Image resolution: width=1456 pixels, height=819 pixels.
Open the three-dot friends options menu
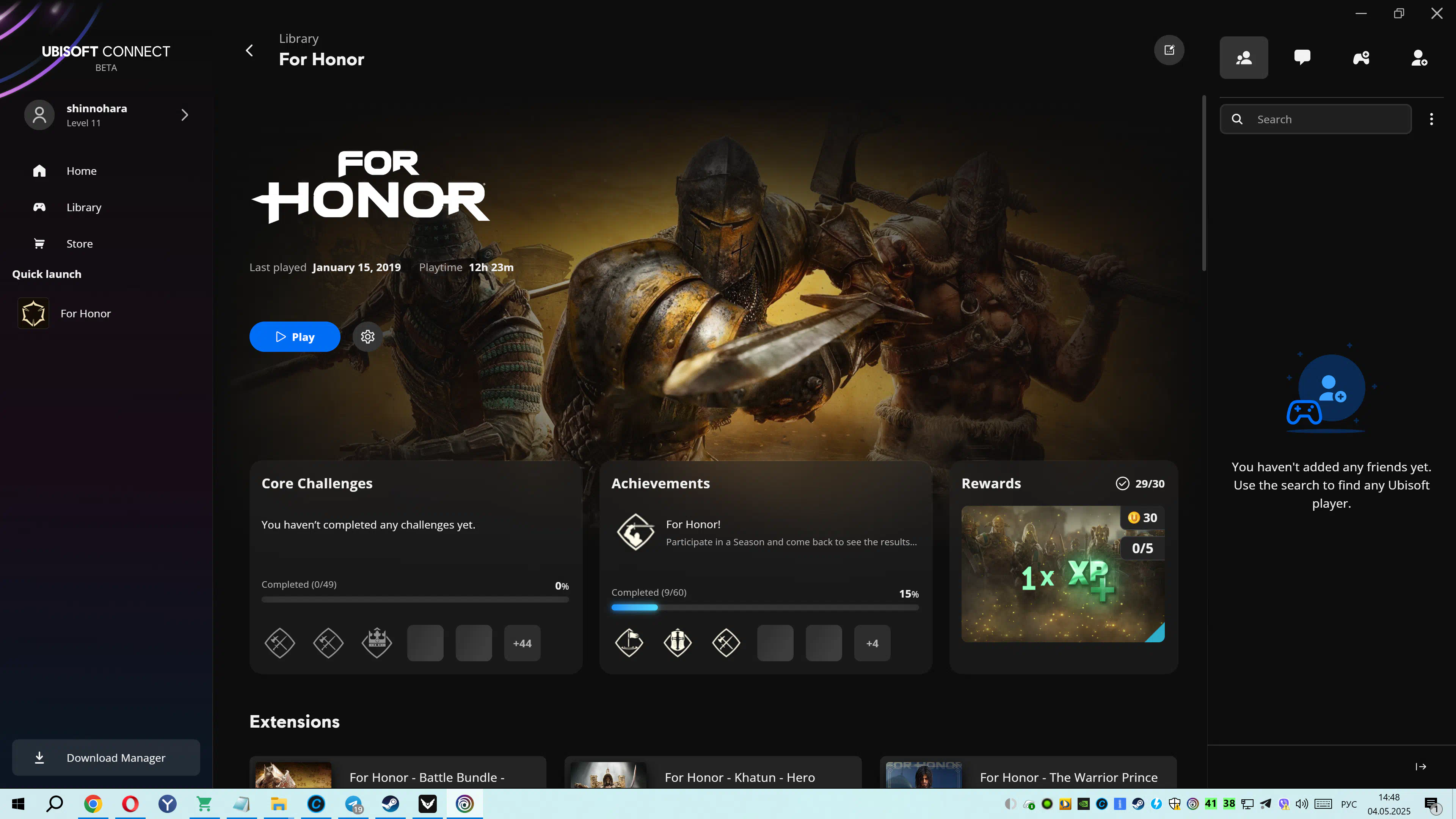click(x=1431, y=119)
